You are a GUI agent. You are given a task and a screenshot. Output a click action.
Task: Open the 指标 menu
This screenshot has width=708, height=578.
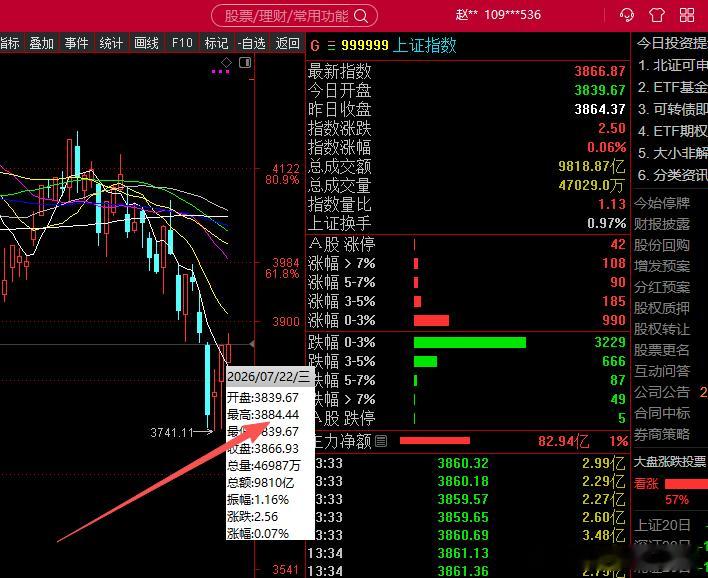click(10, 43)
